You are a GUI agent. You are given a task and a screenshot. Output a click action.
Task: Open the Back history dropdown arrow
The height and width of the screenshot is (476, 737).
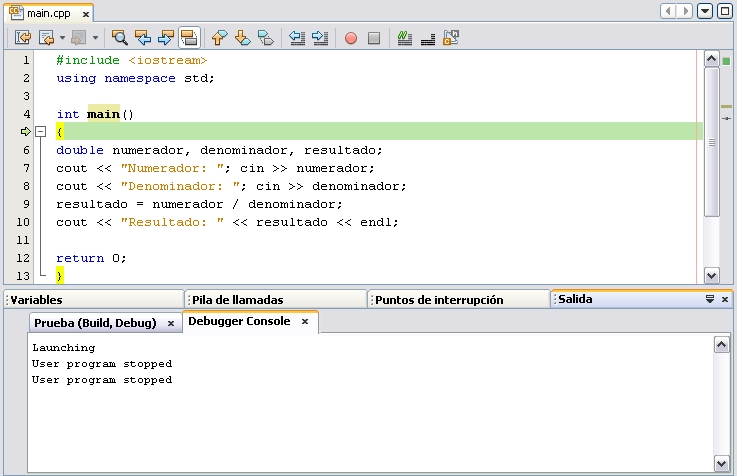click(x=62, y=38)
